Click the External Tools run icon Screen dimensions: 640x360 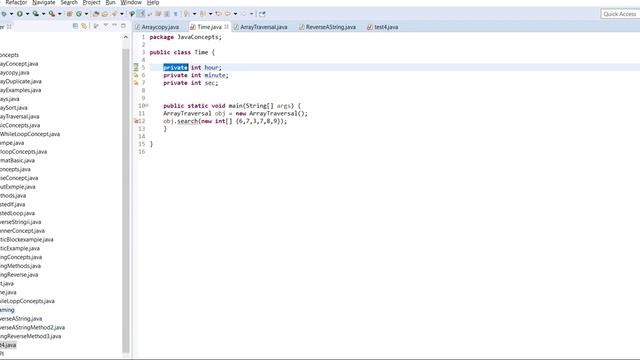51,14
